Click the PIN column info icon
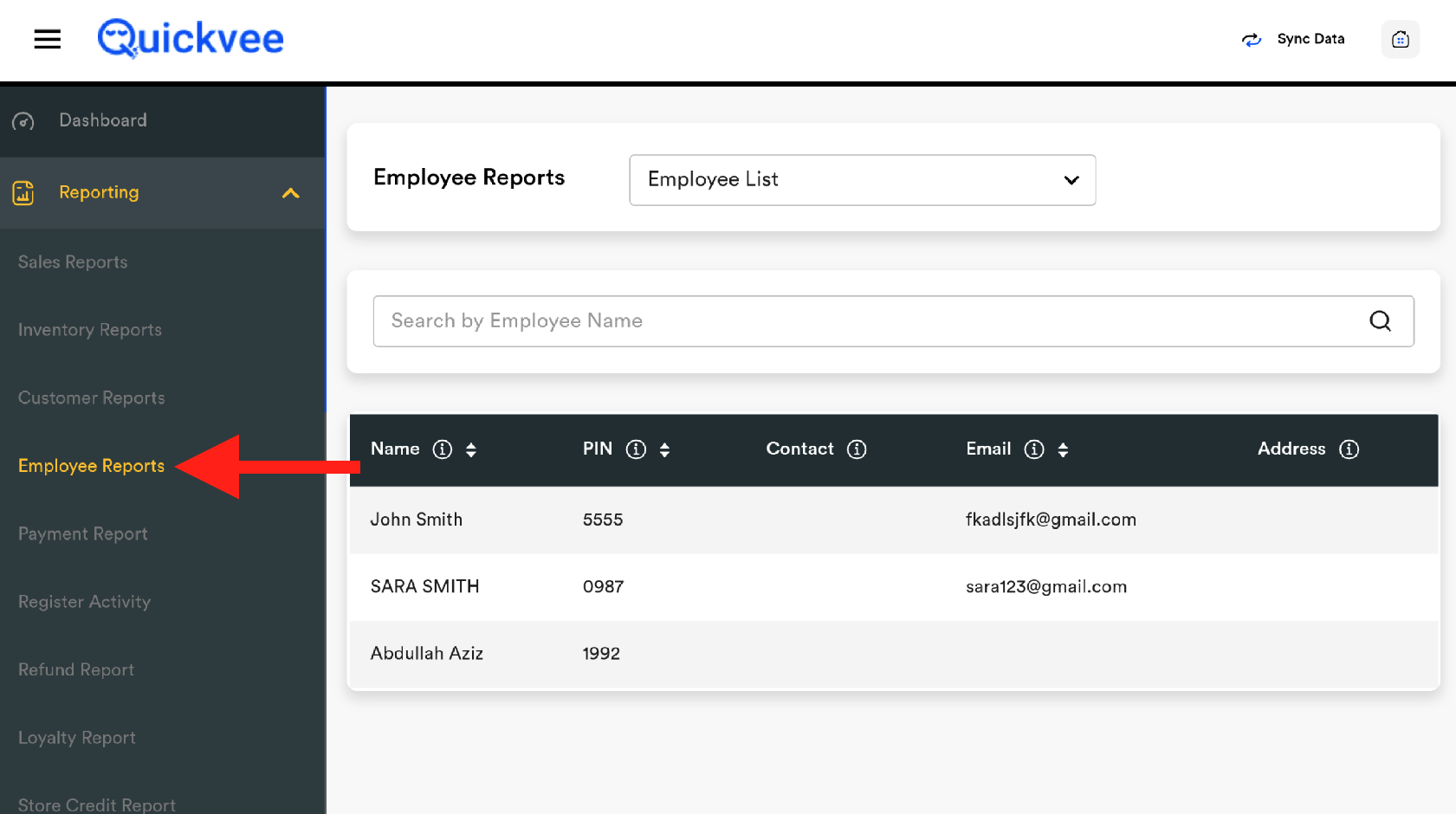 pos(636,449)
